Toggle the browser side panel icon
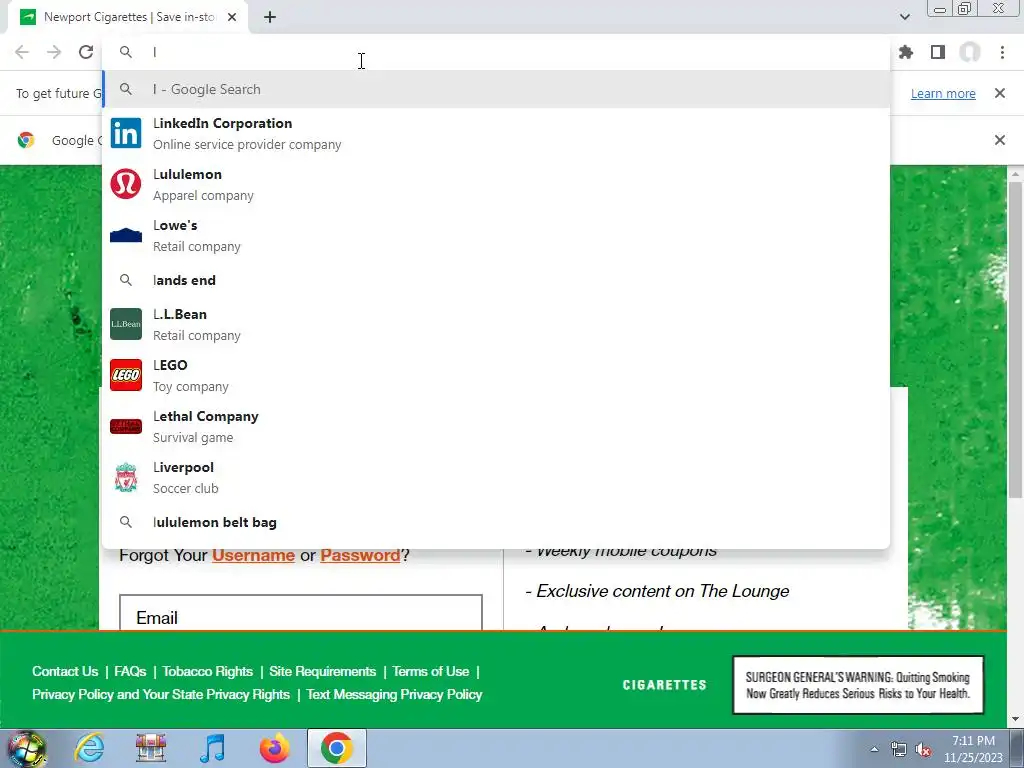The height and width of the screenshot is (768, 1024). coord(938,52)
